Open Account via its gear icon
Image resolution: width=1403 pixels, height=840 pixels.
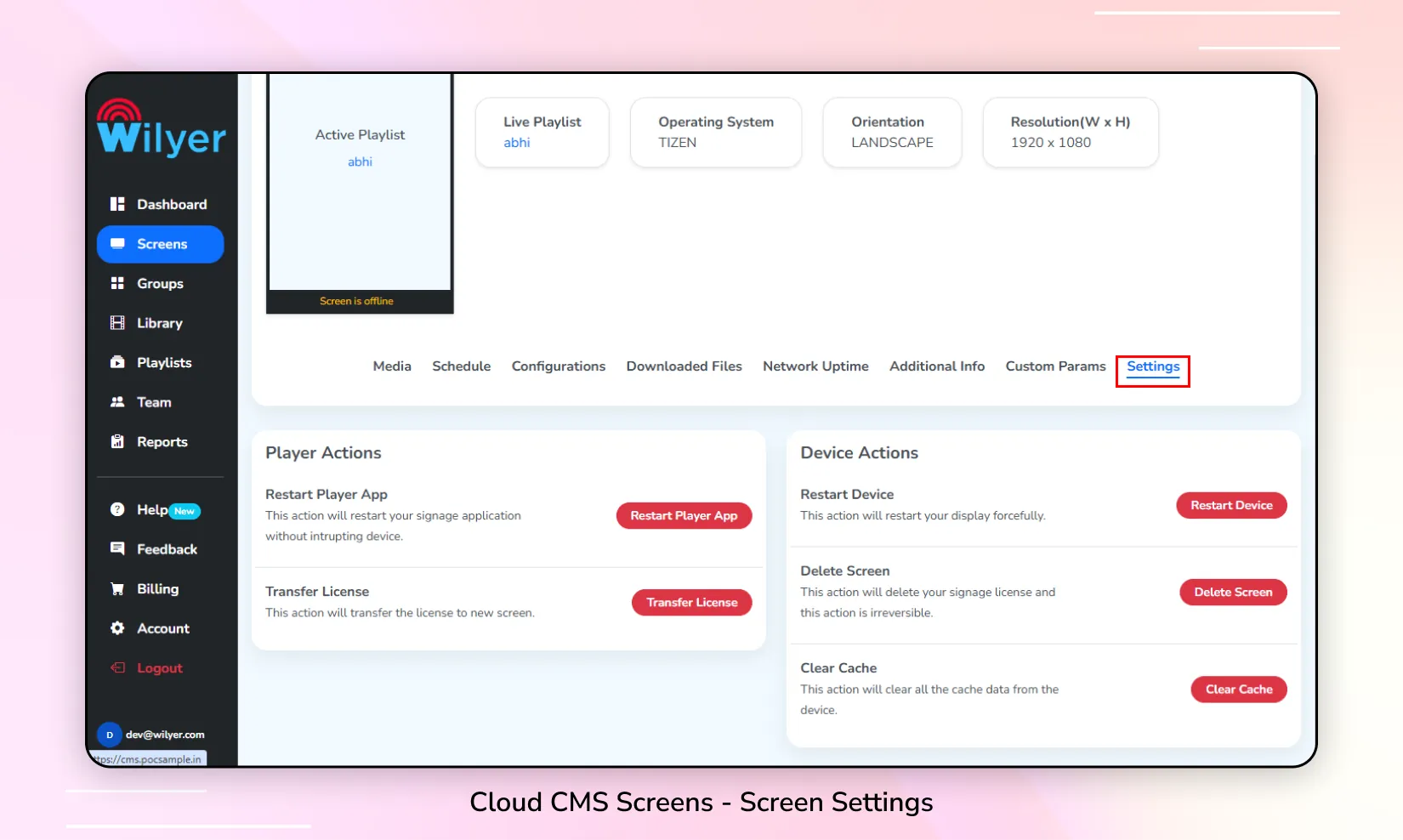pos(117,628)
